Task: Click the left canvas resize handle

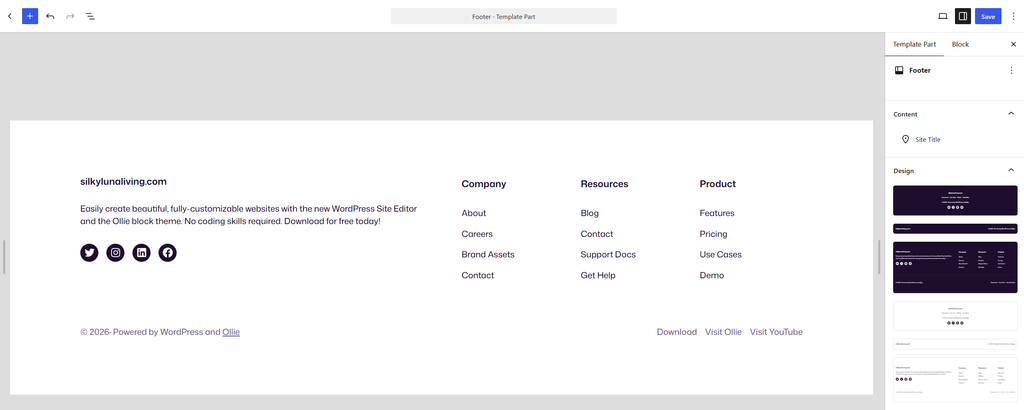Action: click(x=5, y=257)
